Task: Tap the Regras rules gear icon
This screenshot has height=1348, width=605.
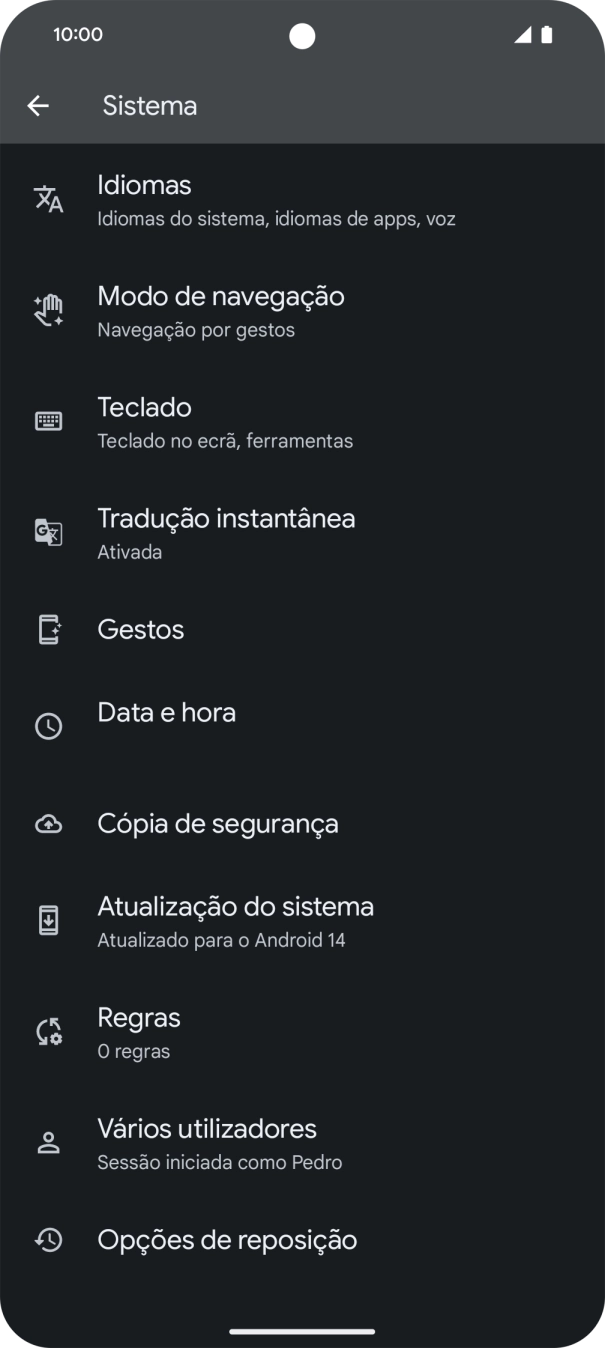Action: [48, 1031]
